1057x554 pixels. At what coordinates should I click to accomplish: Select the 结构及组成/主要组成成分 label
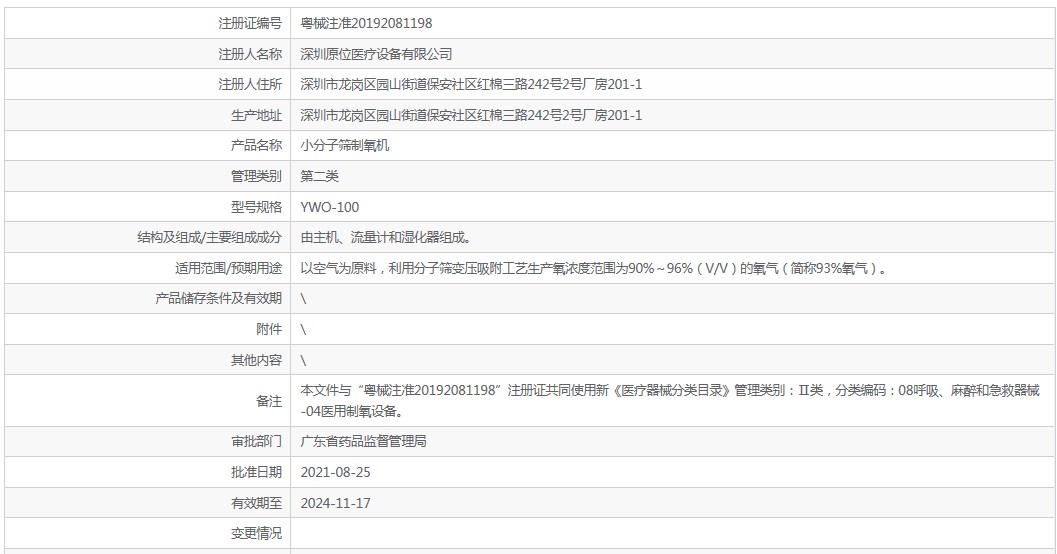pyautogui.click(x=210, y=237)
